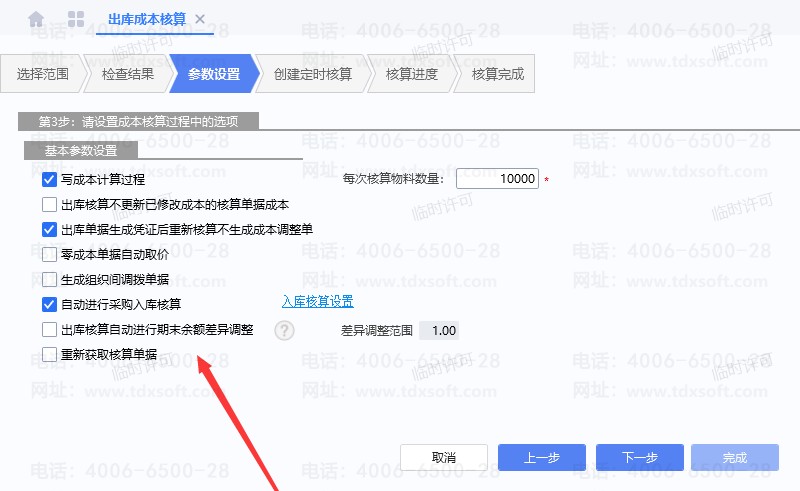The height and width of the screenshot is (491, 800).
Task: Select the 核算完成 step
Action: [497, 74]
